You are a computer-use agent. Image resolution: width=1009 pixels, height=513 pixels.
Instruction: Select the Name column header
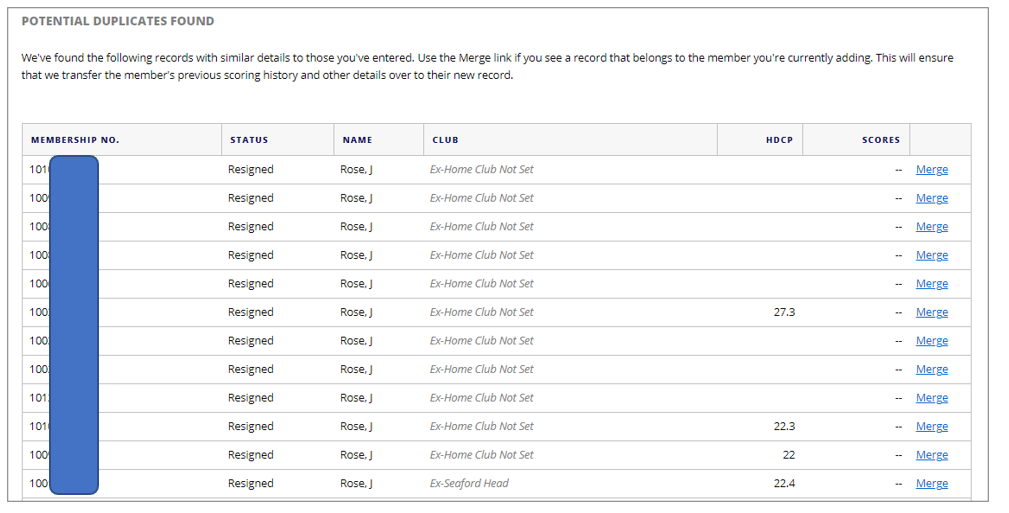(x=357, y=140)
